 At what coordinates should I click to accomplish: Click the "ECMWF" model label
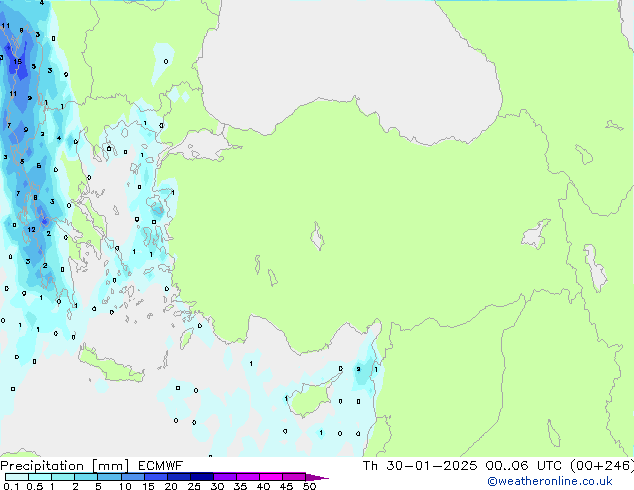click(x=161, y=466)
